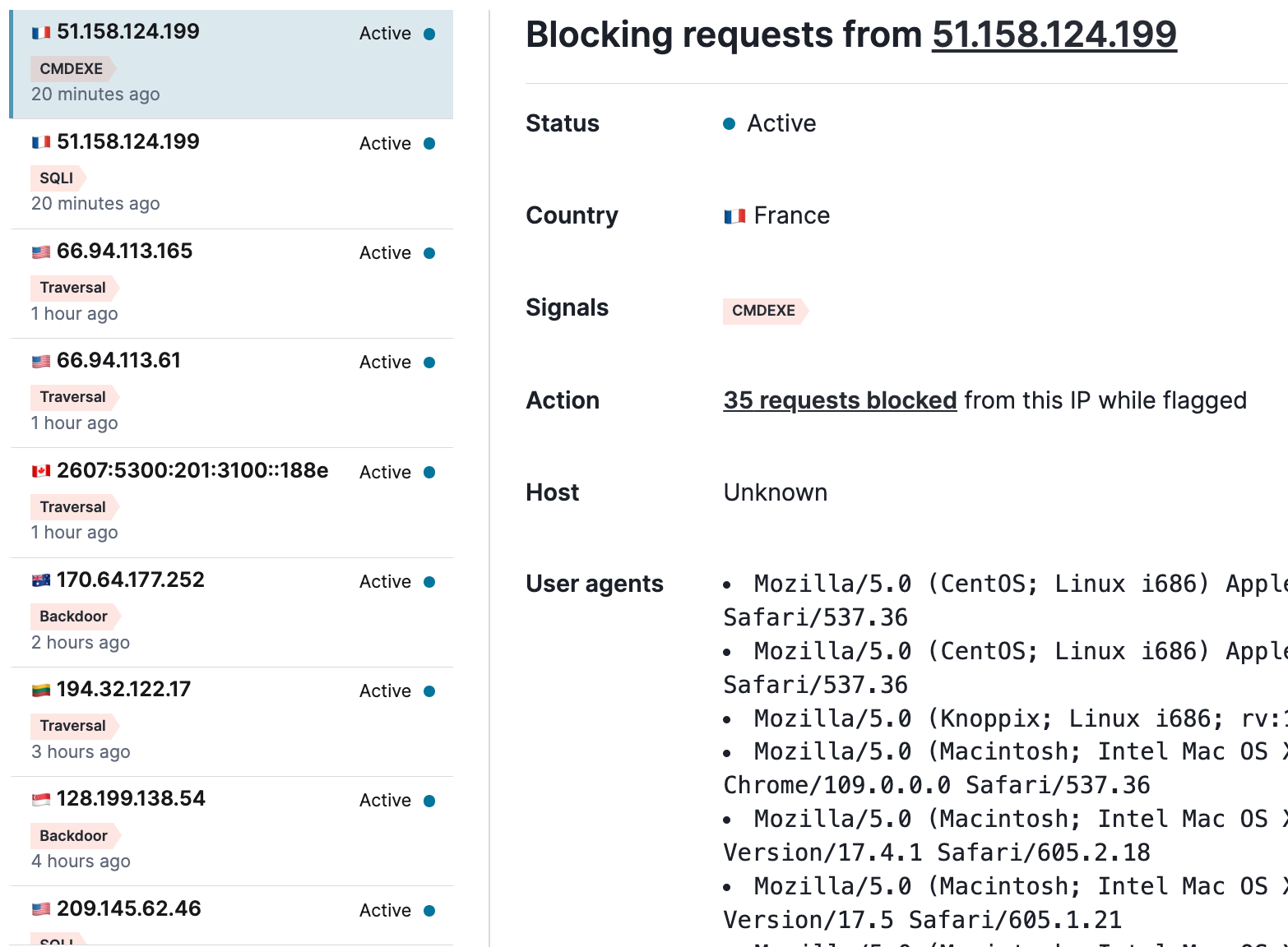Toggle the Active status dot for 209.145.62.46

[x=431, y=910]
